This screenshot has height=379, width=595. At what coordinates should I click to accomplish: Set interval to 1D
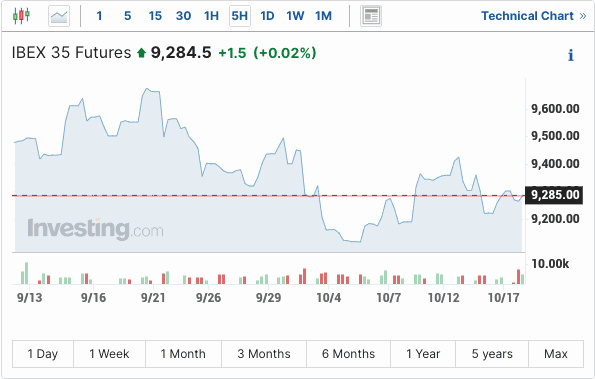(x=267, y=16)
